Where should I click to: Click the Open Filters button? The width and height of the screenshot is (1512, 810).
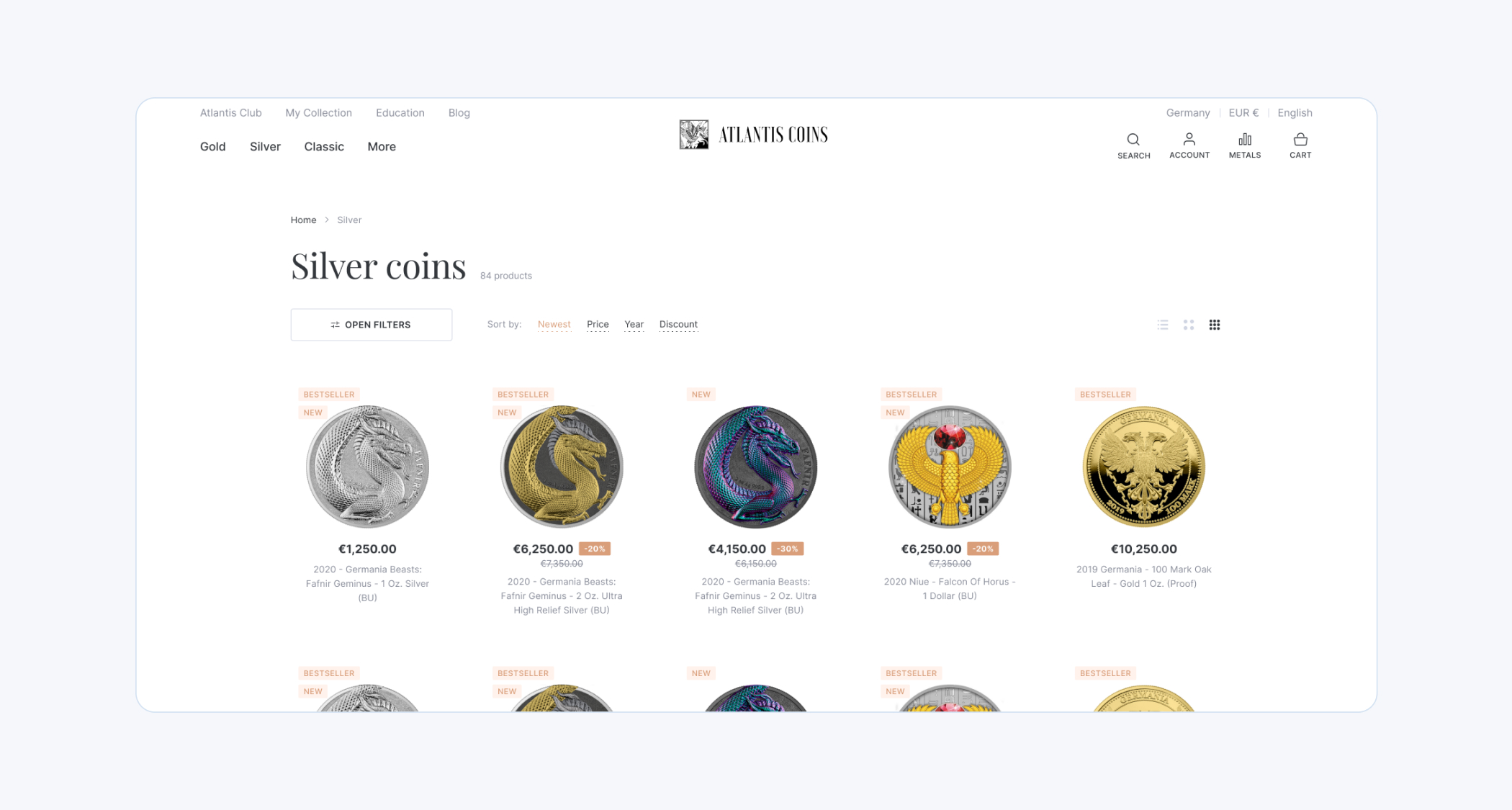pyautogui.click(x=371, y=325)
